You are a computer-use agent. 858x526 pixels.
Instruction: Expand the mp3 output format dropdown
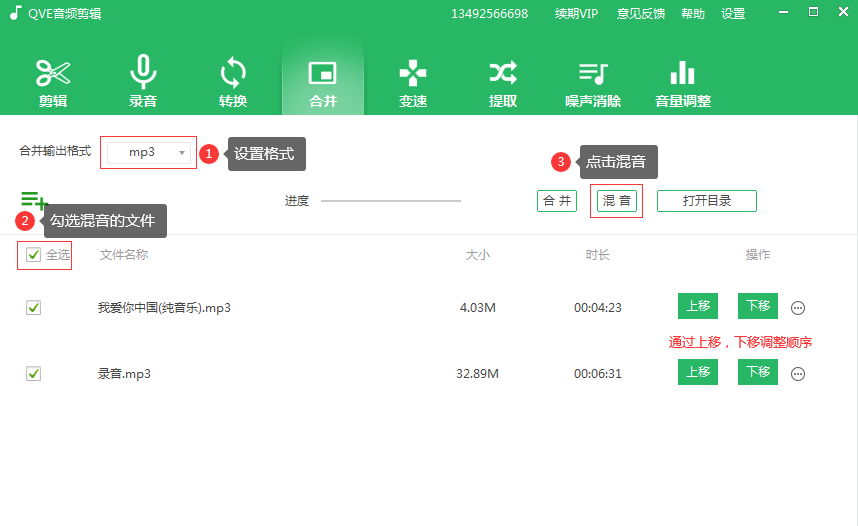182,152
